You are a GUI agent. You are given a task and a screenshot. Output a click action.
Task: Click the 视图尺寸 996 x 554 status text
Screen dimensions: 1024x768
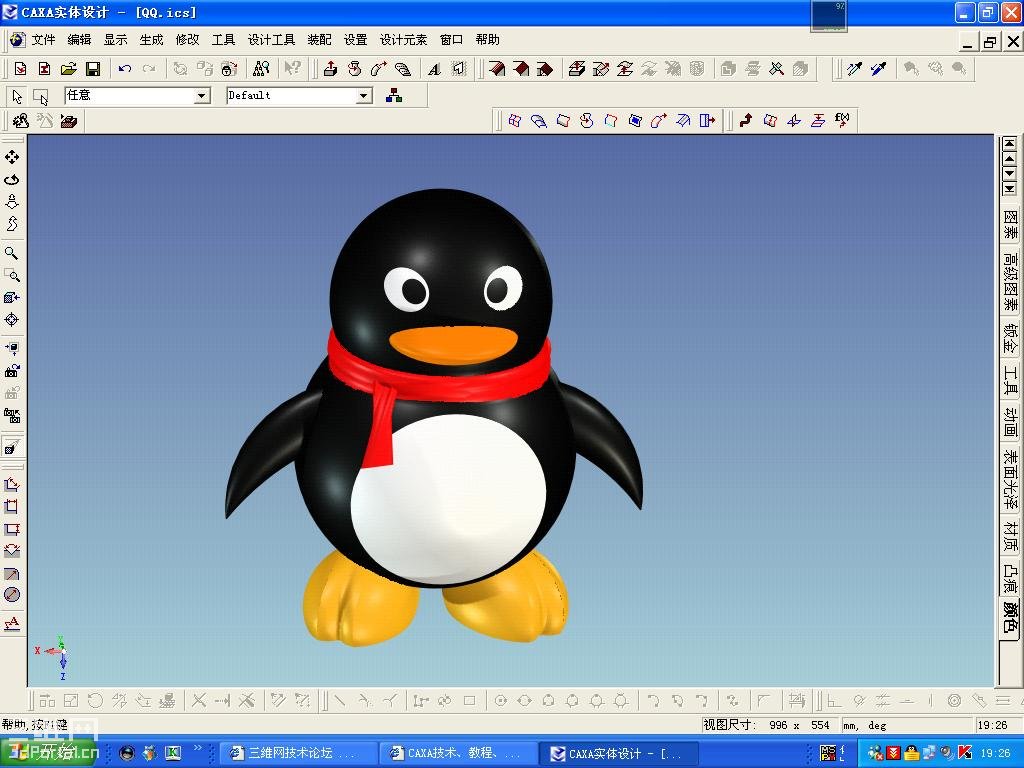click(766, 725)
